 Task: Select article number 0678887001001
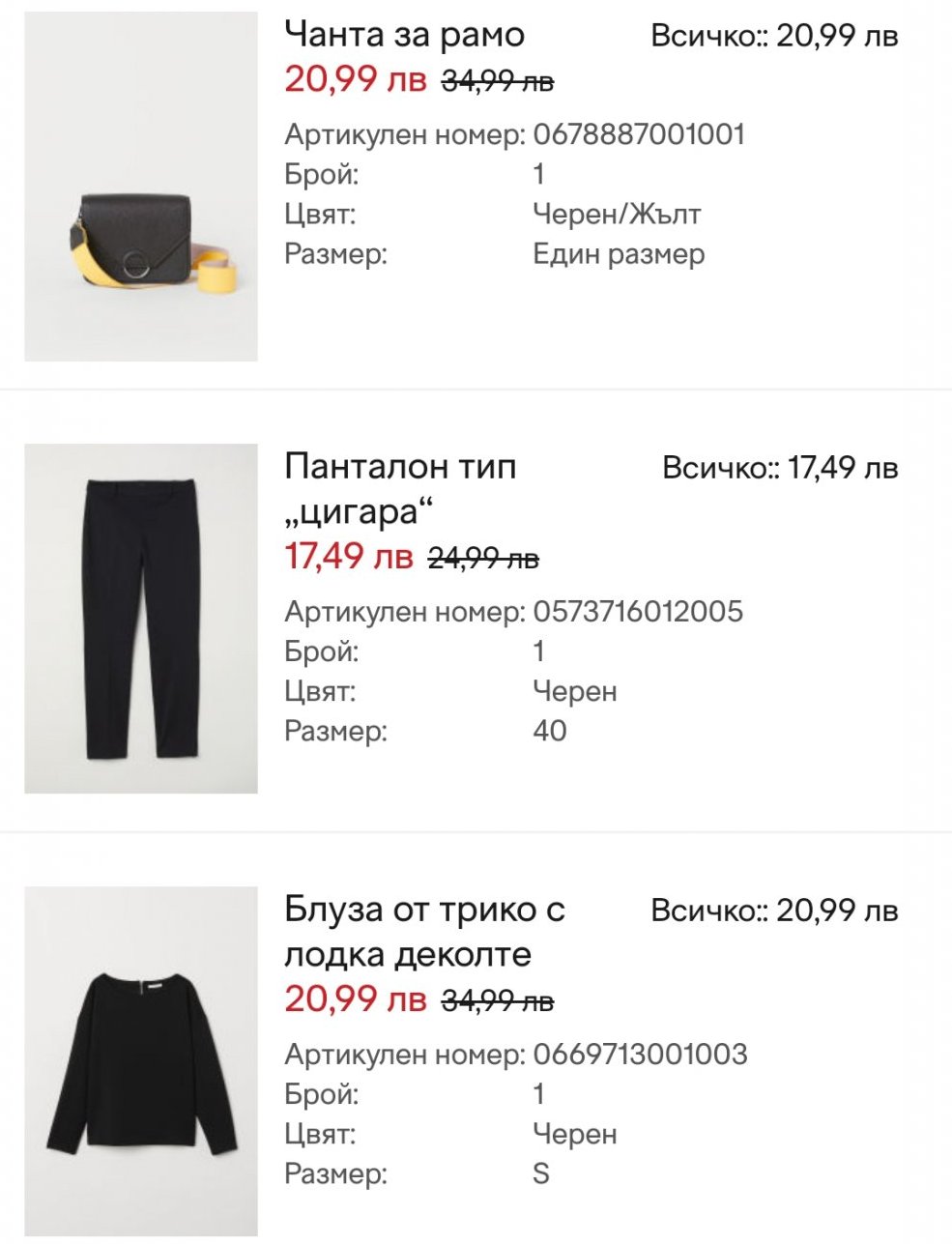click(x=639, y=134)
